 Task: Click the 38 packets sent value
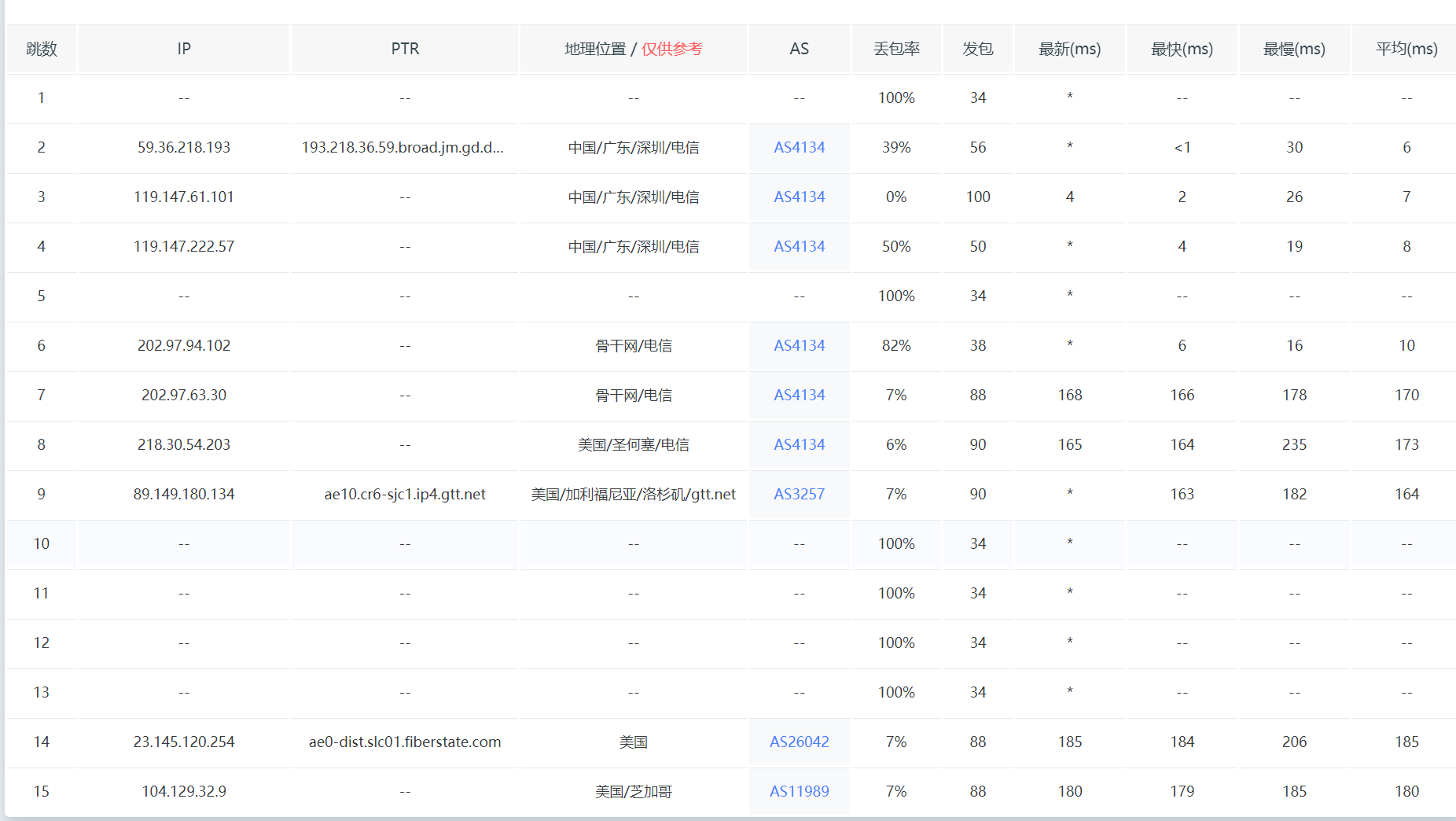(978, 345)
